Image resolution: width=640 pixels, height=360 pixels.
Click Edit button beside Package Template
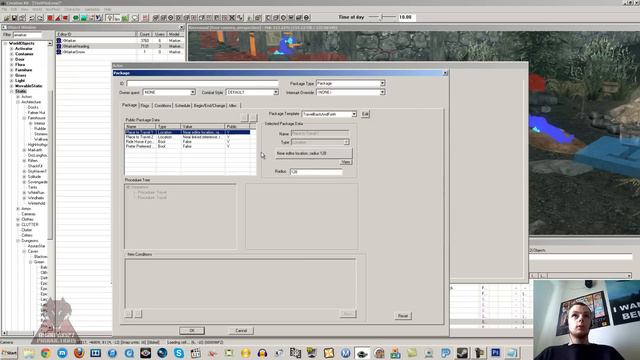(x=365, y=114)
